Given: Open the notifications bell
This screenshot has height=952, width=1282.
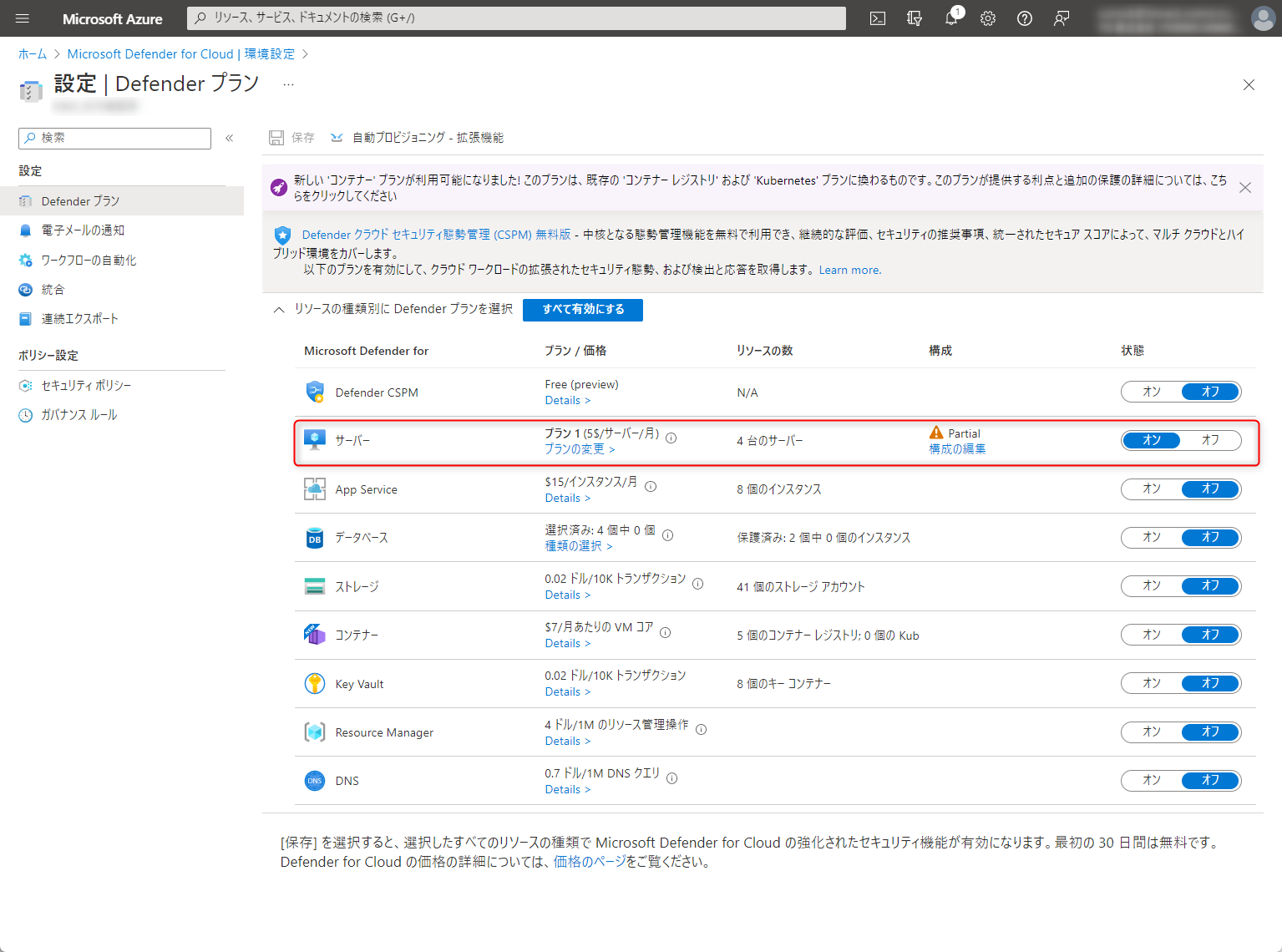Looking at the screenshot, I should 951,18.
